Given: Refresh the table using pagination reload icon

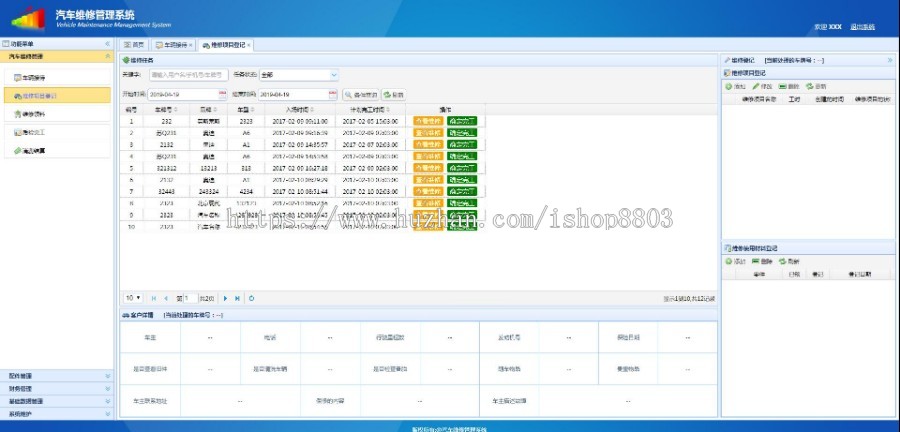Looking at the screenshot, I should (252, 298).
